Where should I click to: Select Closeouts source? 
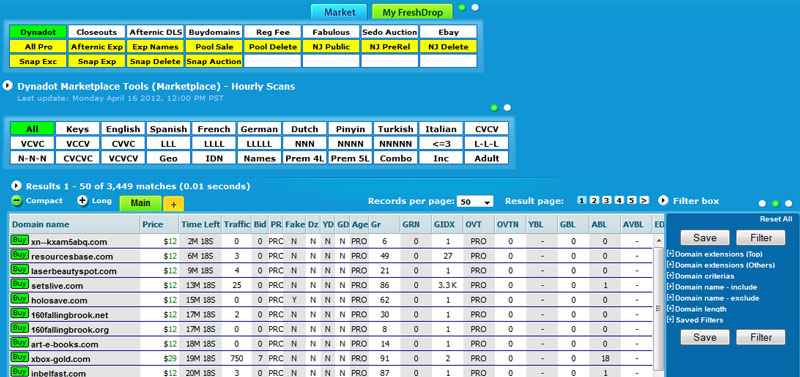point(96,32)
